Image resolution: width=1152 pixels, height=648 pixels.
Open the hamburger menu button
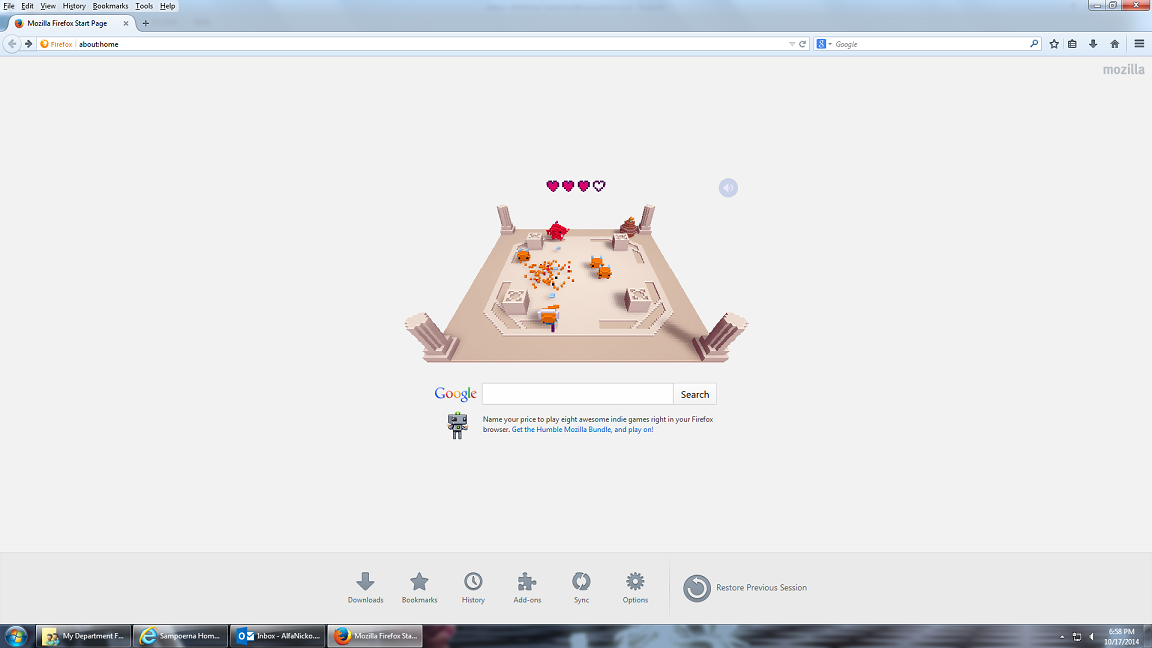(x=1140, y=44)
